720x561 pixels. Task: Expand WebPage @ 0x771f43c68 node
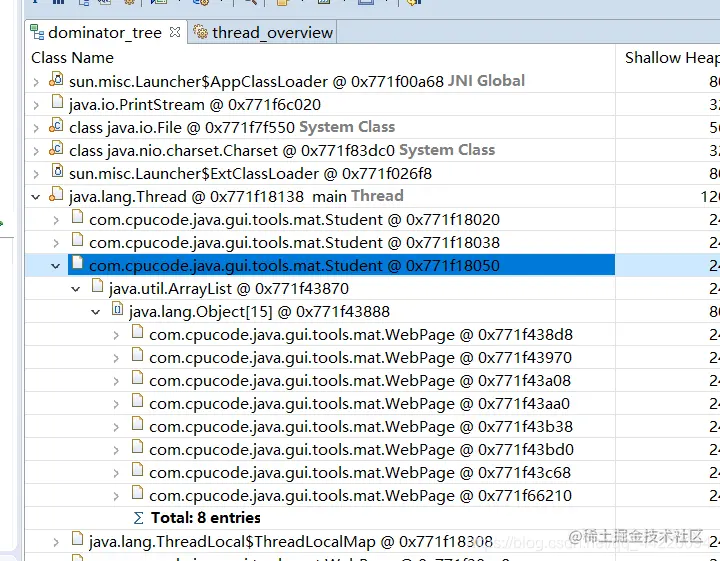[x=116, y=473]
